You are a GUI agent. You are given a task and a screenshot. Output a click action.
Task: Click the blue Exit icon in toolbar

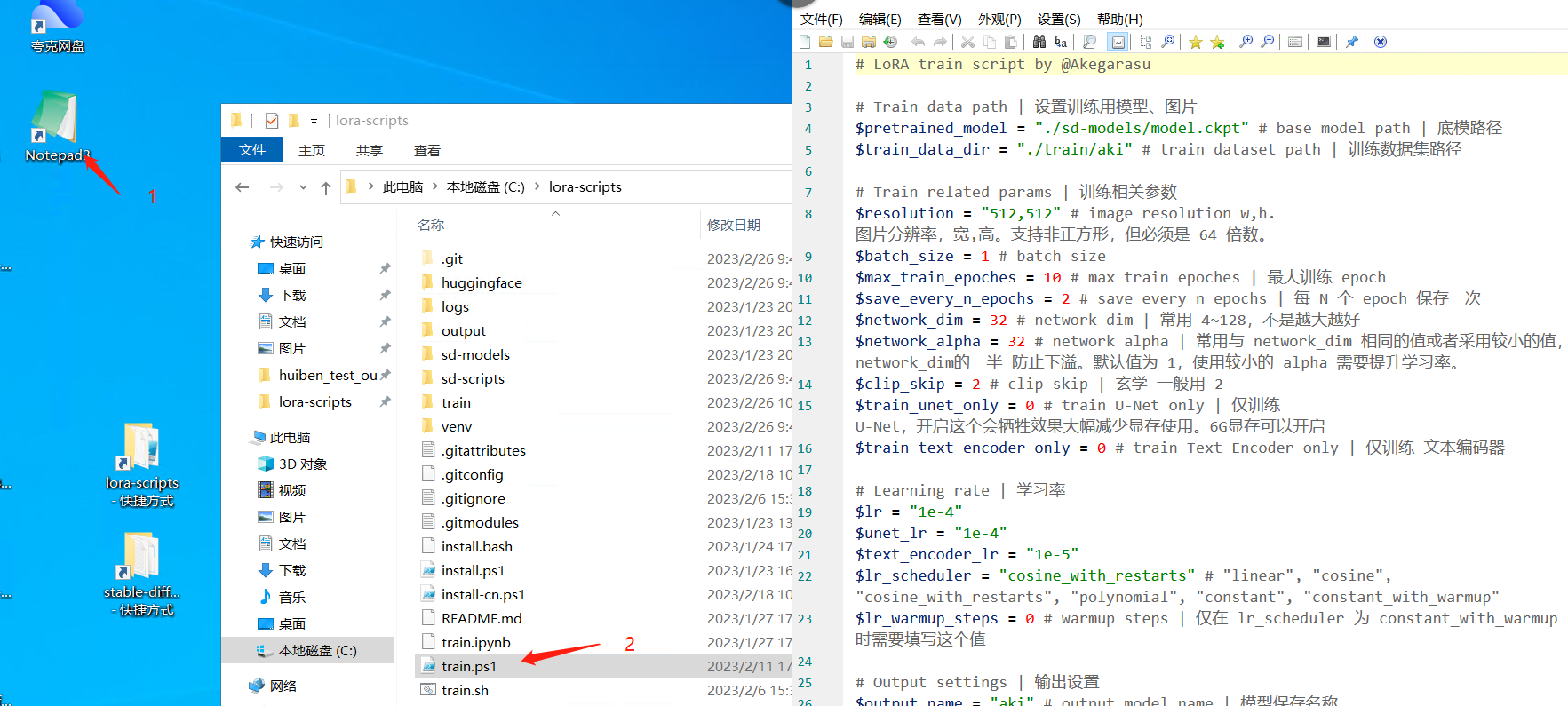[1381, 42]
